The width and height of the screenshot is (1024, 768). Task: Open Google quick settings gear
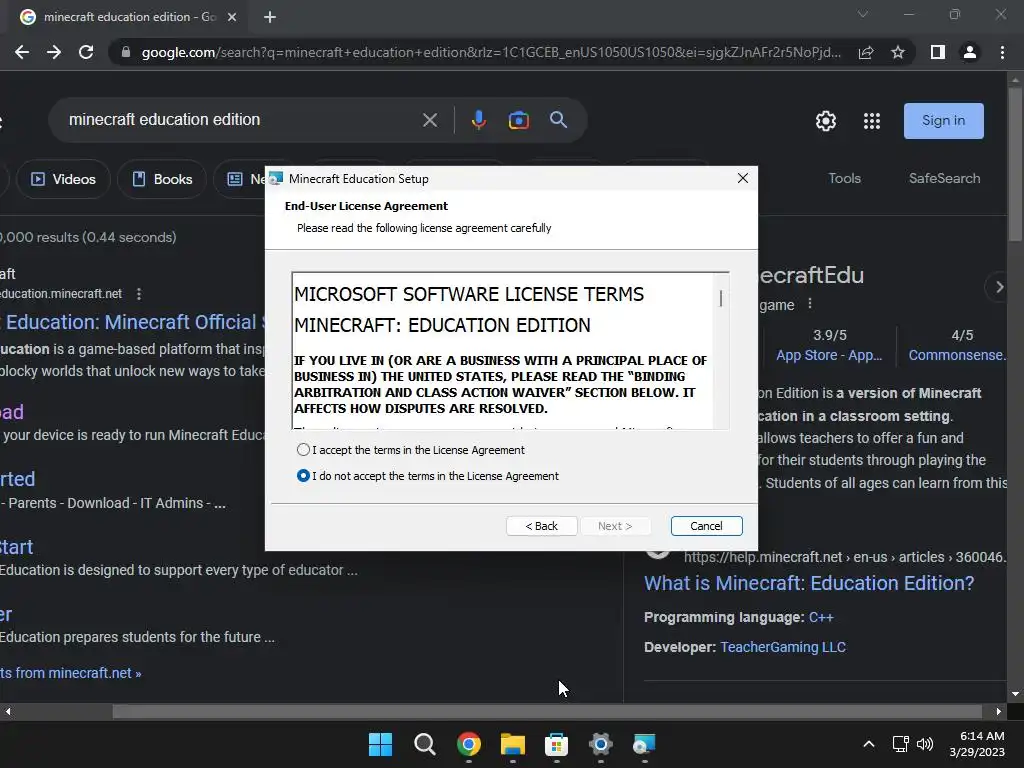click(825, 121)
